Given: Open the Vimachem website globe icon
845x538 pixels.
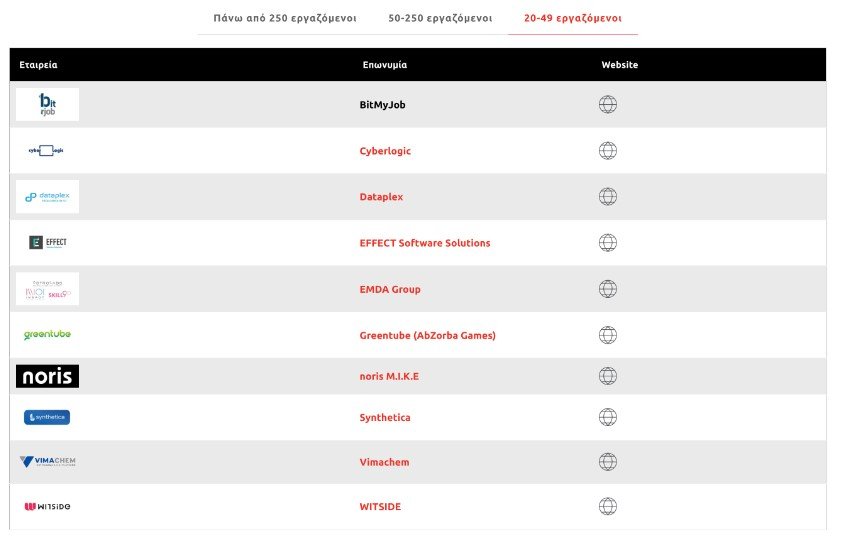Looking at the screenshot, I should tap(607, 462).
